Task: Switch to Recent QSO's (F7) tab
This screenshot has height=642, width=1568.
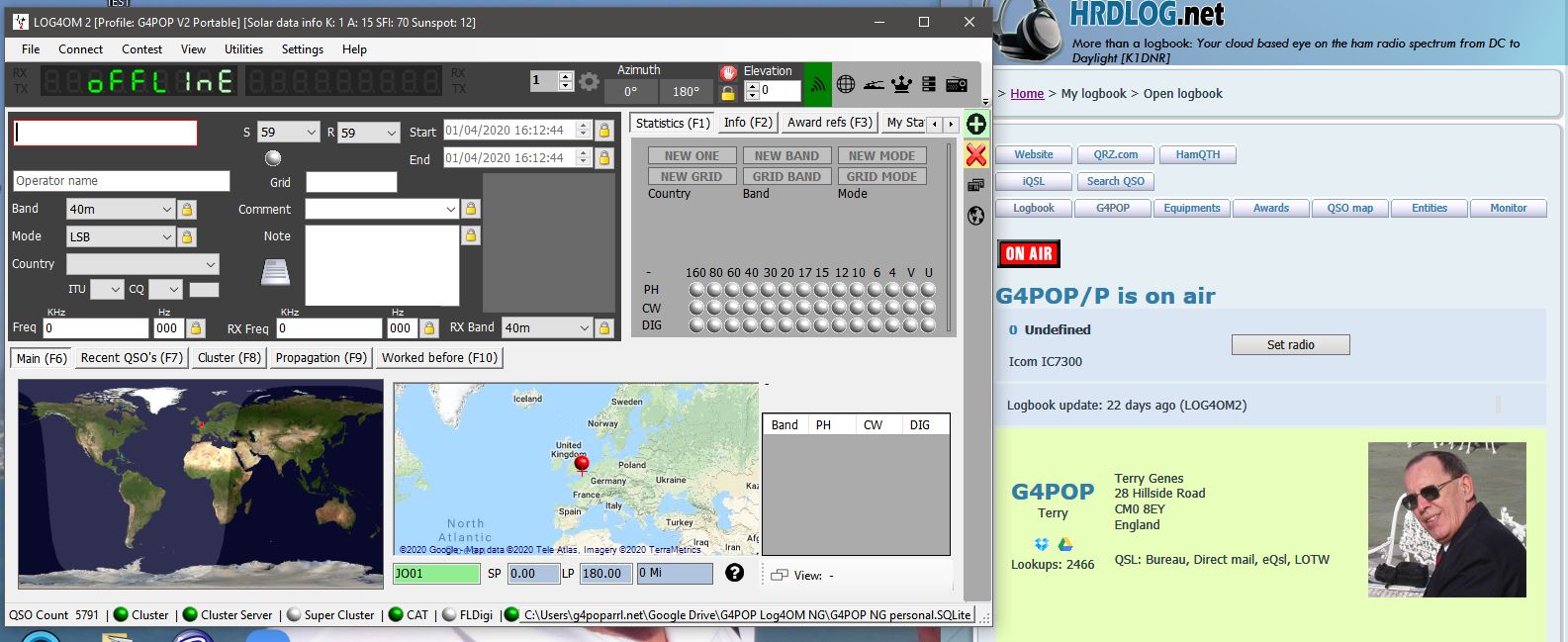Action: click(x=132, y=358)
